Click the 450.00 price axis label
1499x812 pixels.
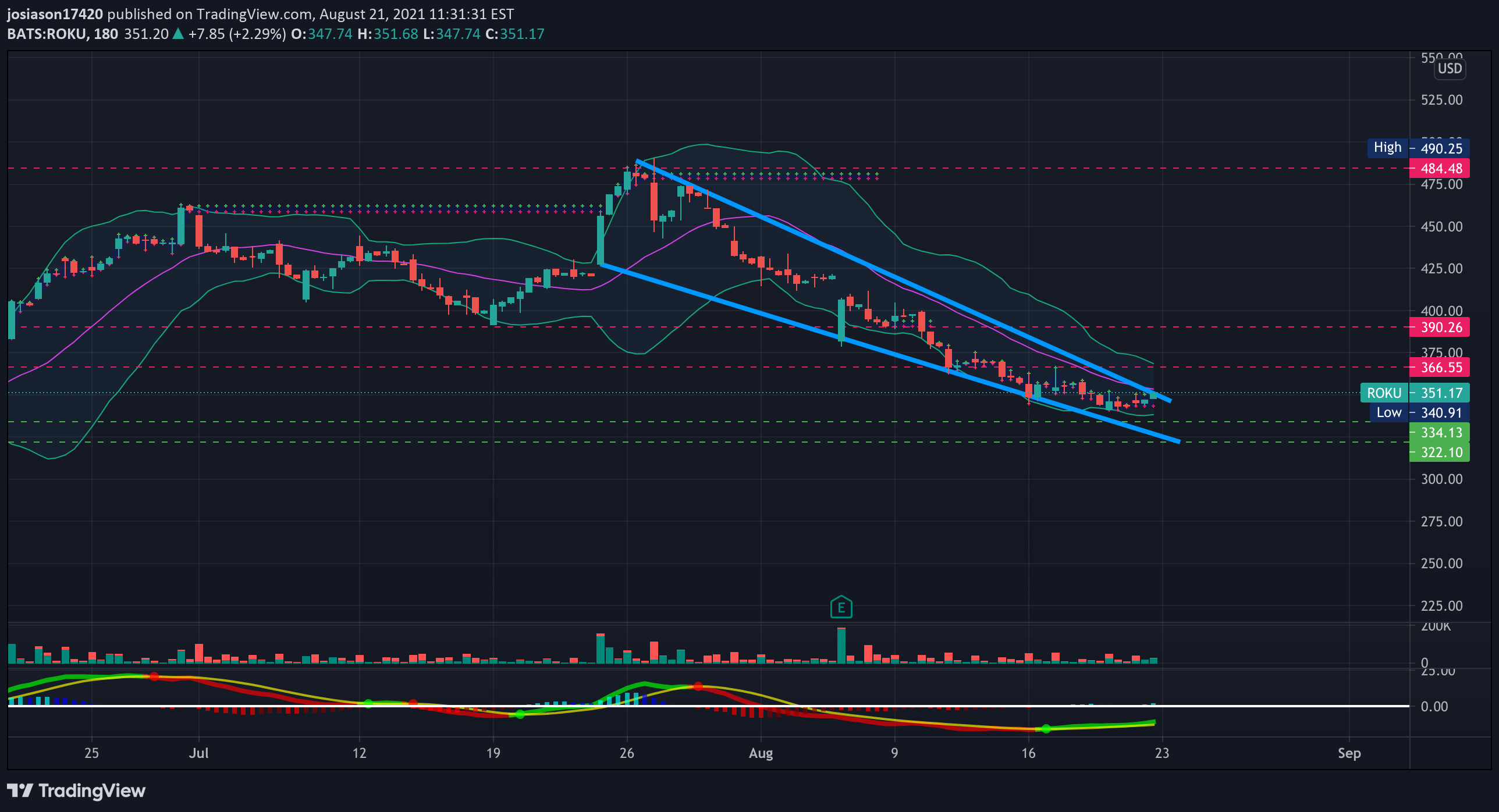(x=1441, y=227)
